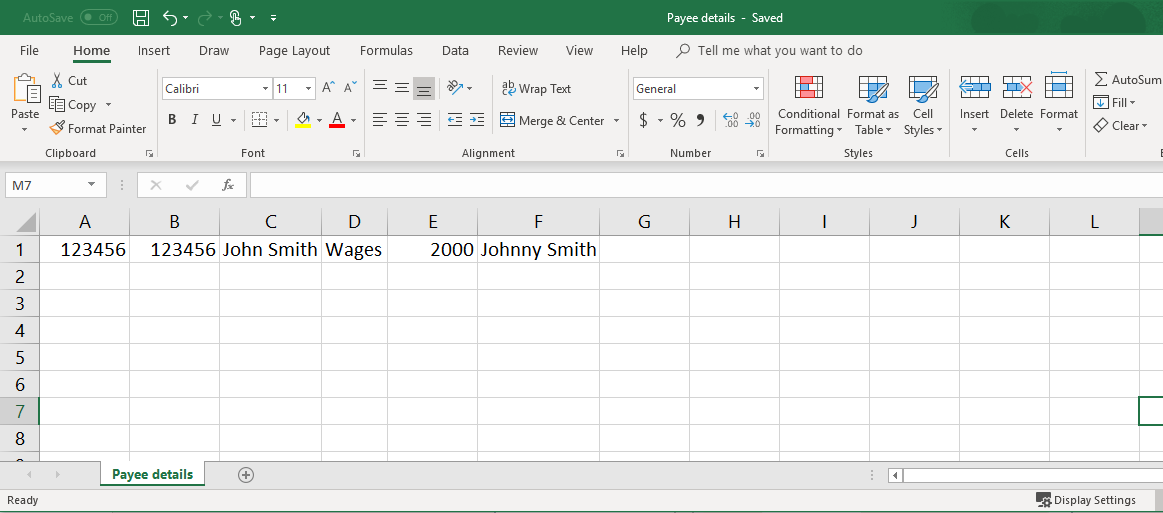This screenshot has width=1163, height=513.
Task: Open Conditional Formatting menu
Action: point(808,105)
